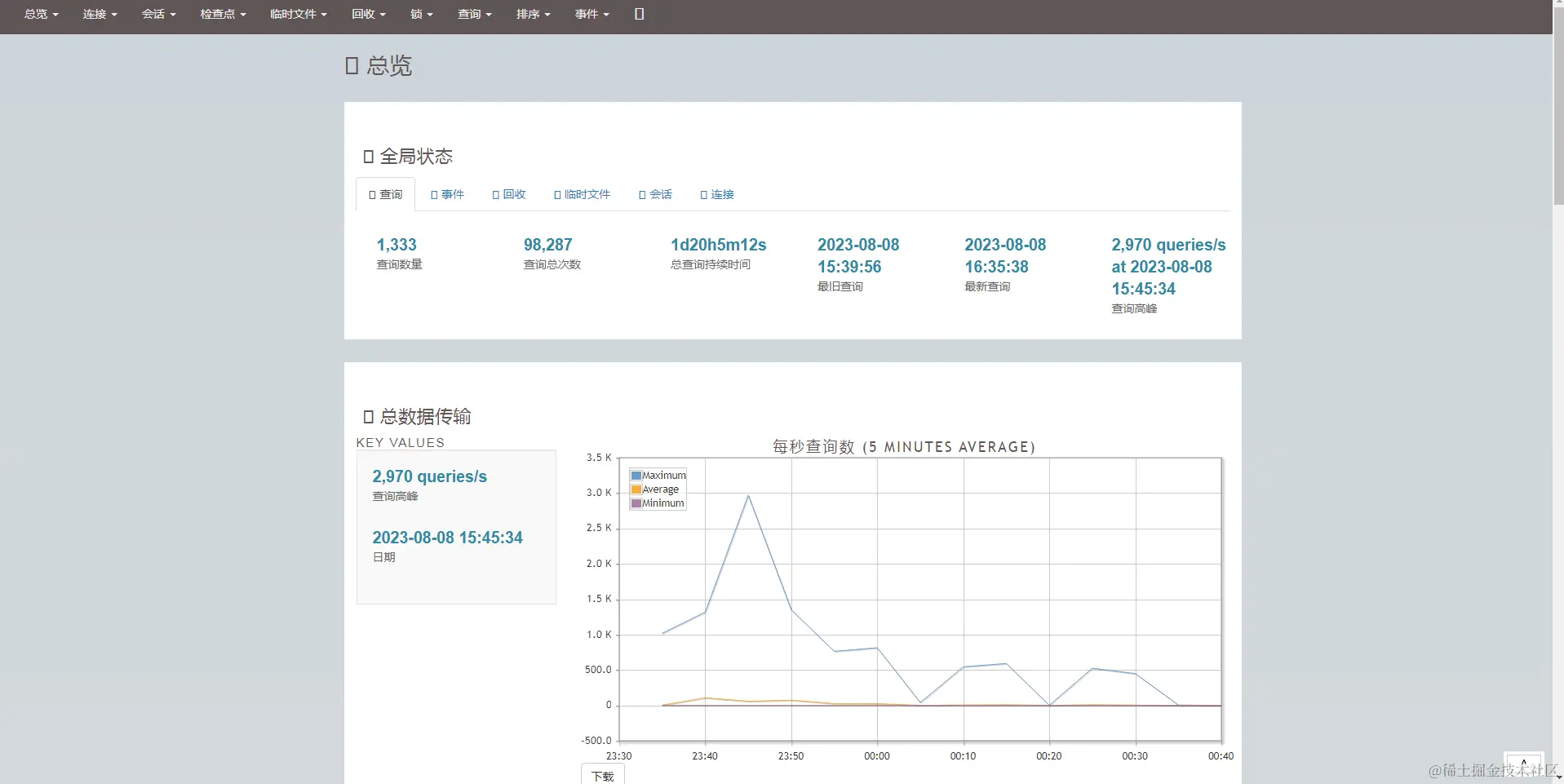Open the 排序 navbar menu
This screenshot has height=784, width=1564.
[x=534, y=14]
